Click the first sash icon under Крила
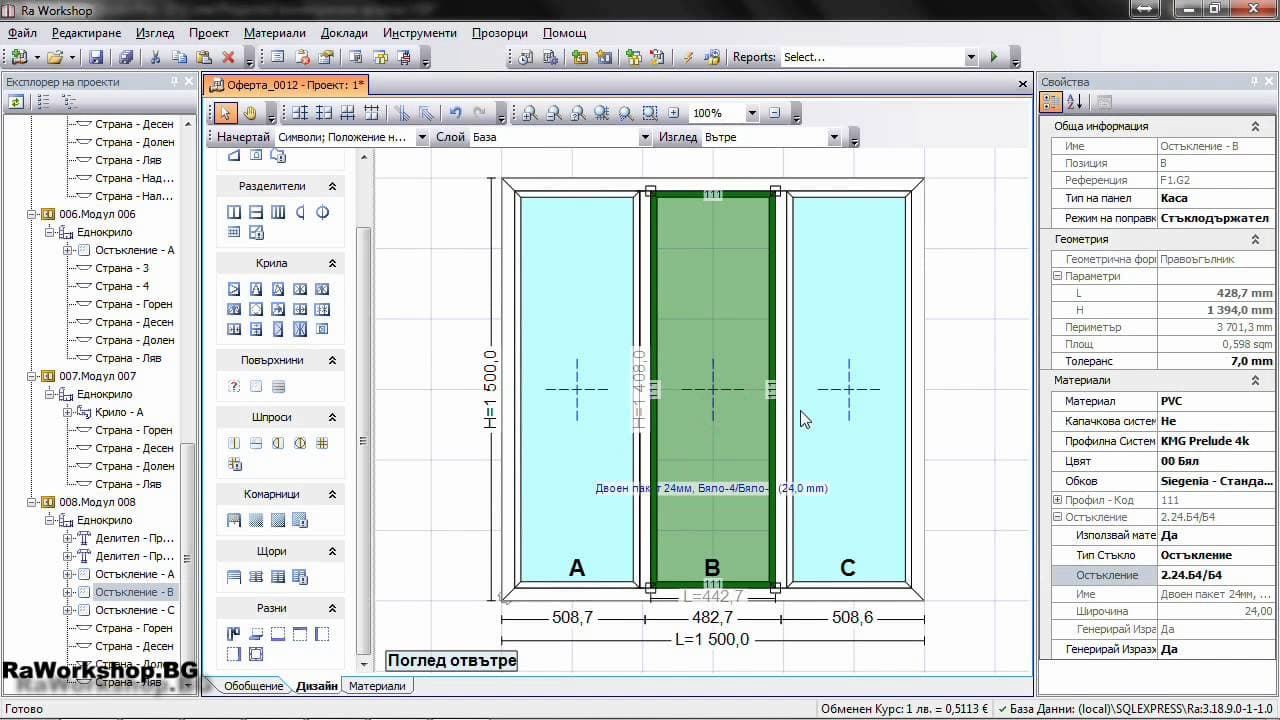 (234, 289)
